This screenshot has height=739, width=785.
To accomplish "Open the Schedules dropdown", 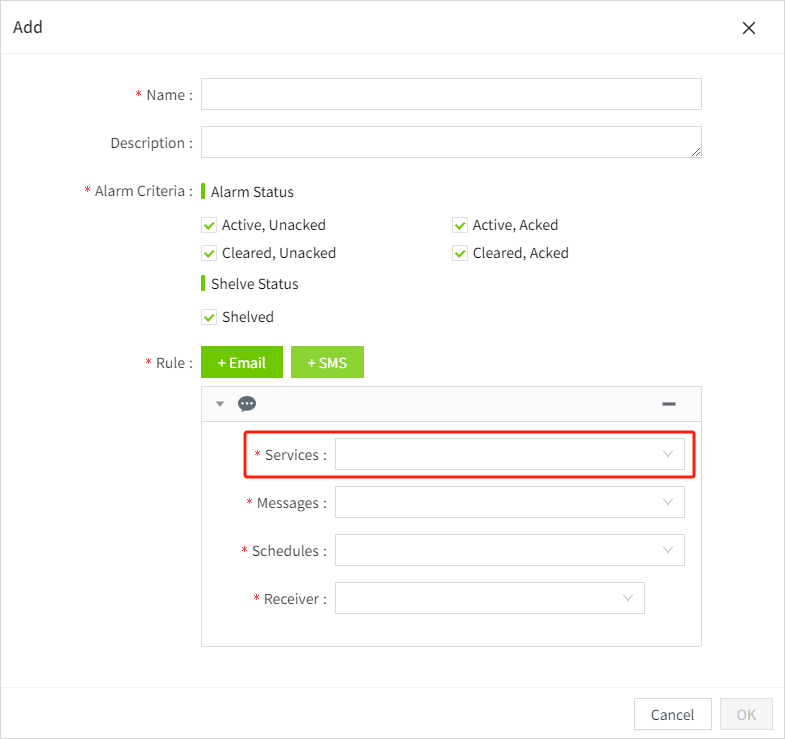I will click(509, 551).
